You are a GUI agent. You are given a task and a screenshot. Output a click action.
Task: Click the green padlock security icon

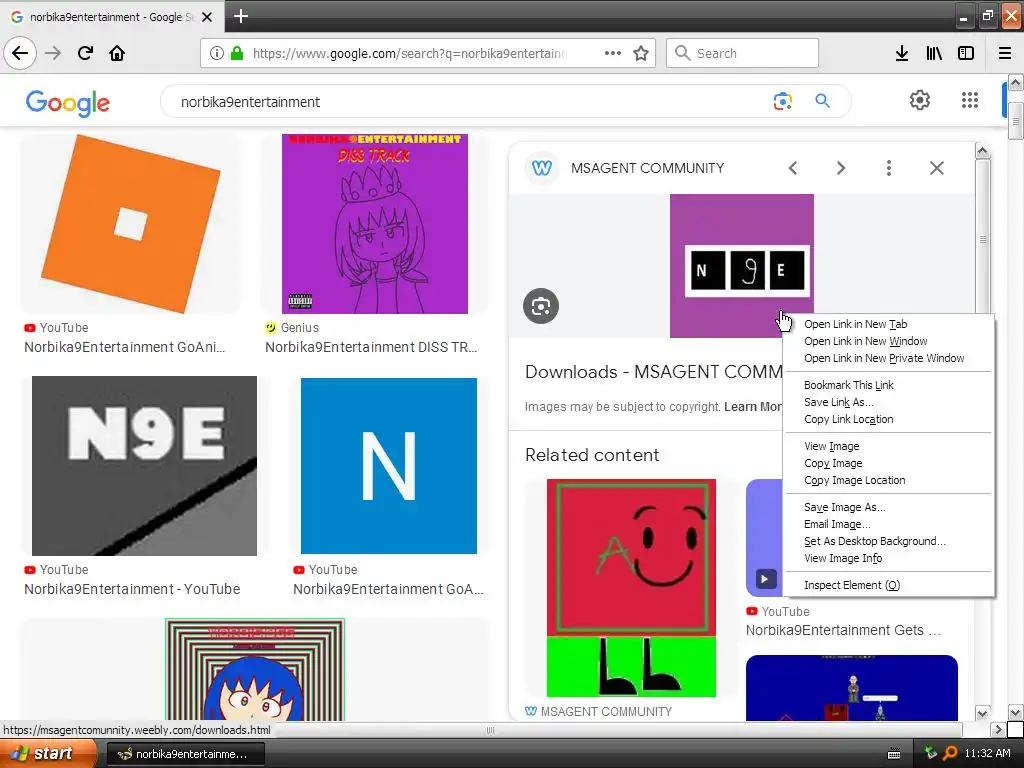tap(237, 53)
